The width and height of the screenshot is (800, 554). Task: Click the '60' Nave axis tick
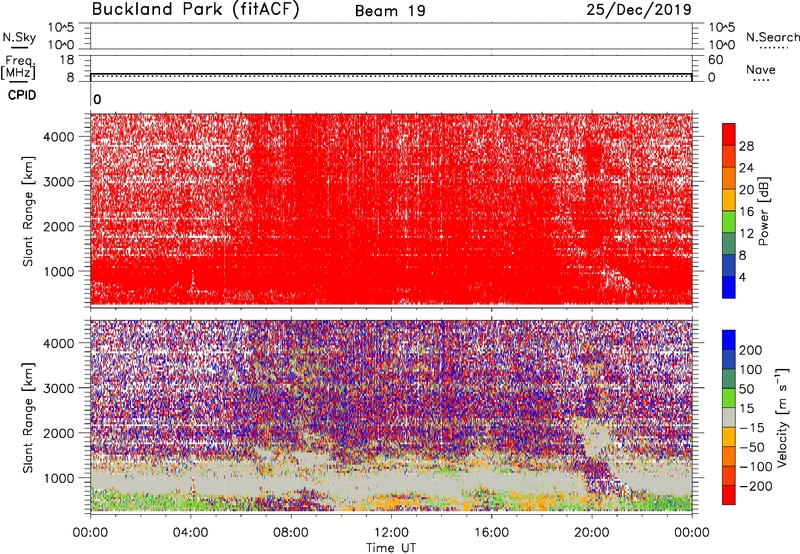tap(716, 60)
